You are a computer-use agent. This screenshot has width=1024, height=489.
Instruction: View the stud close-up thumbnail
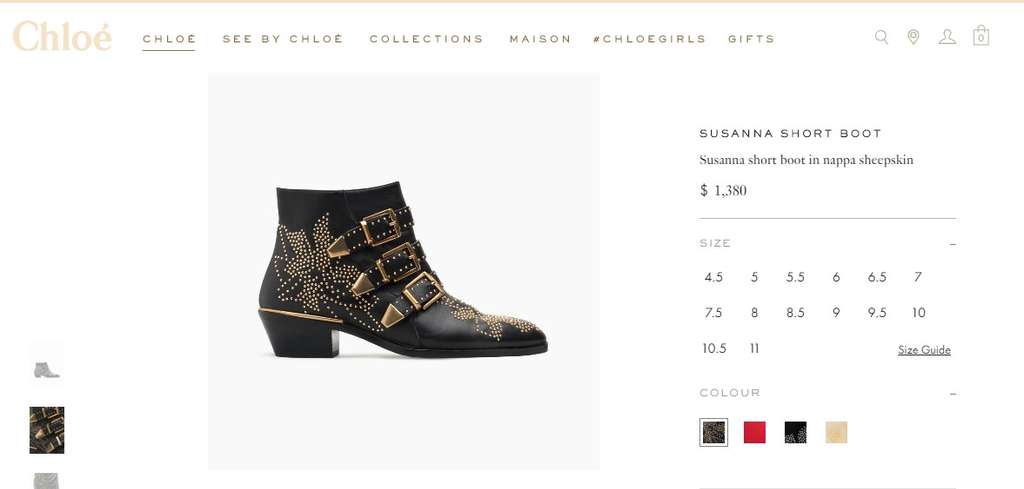click(x=47, y=430)
